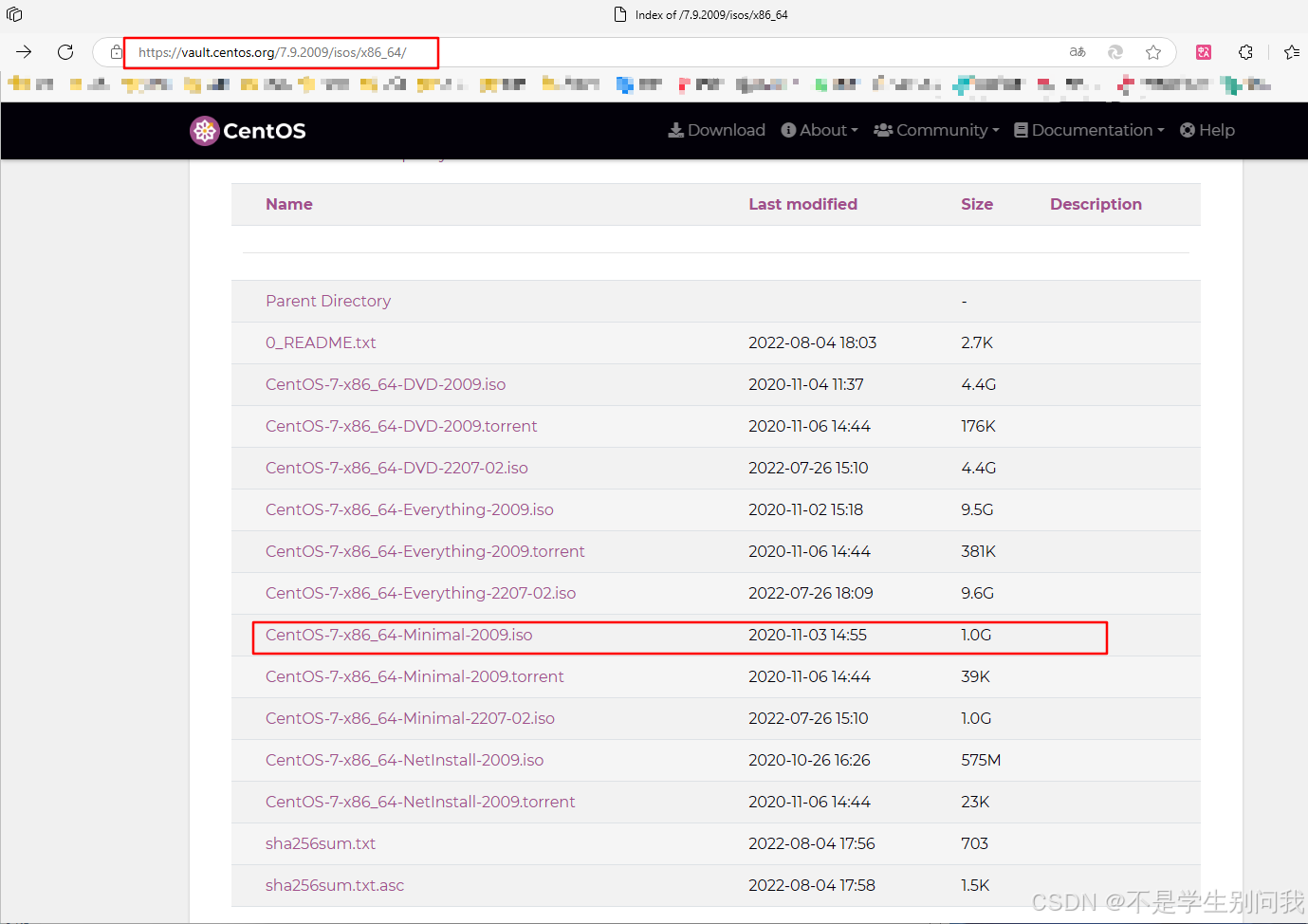Download CentOS-7-x86_64-NetInstall-2009.iso
Image resolution: width=1308 pixels, height=924 pixels.
coord(404,760)
